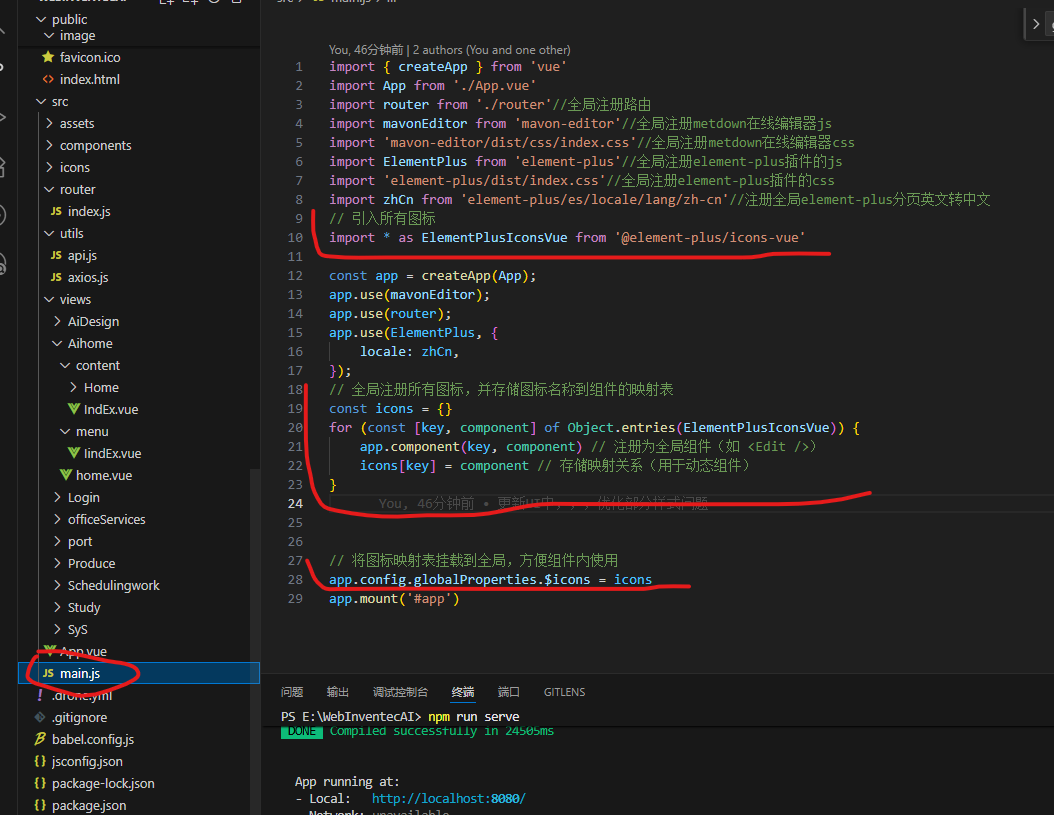1054x815 pixels.
Task: Click line number 12 in the gutter
Action: (x=295, y=276)
